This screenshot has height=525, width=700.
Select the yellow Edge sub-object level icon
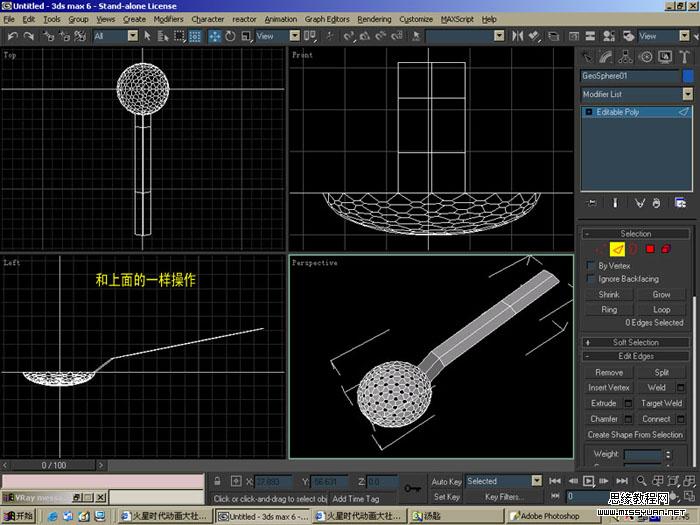coord(617,249)
